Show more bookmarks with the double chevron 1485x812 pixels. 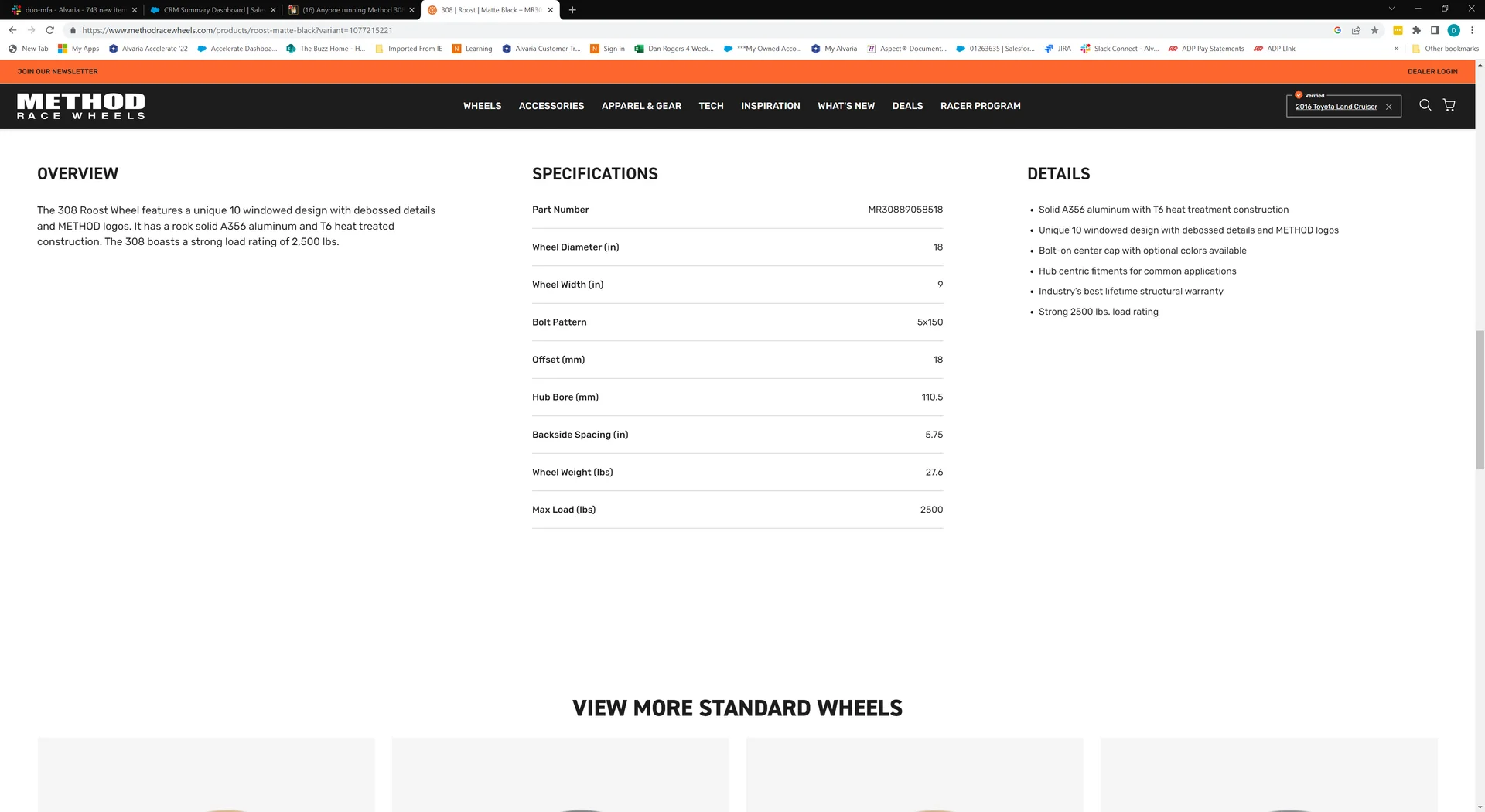pyautogui.click(x=1396, y=49)
